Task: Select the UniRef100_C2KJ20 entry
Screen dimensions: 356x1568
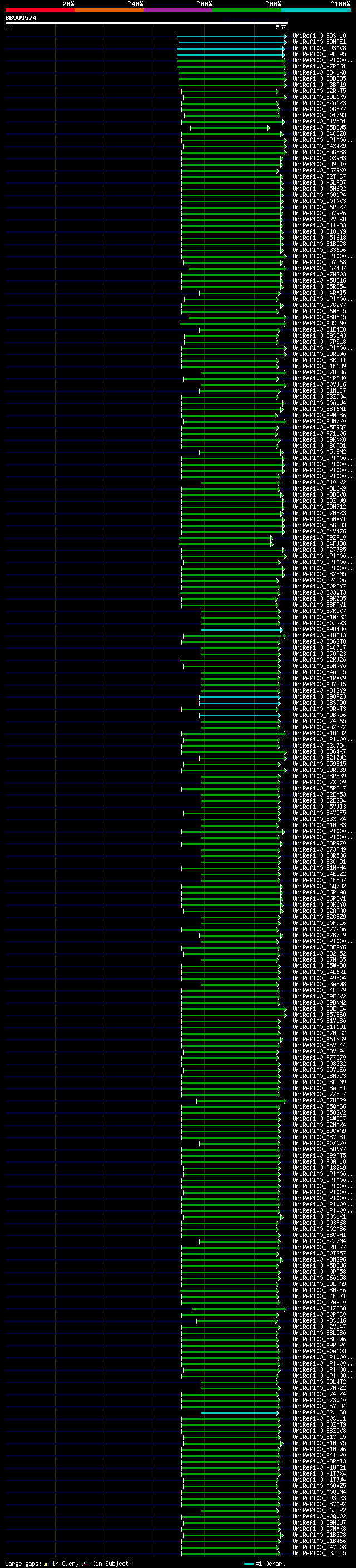Action: 319,660
